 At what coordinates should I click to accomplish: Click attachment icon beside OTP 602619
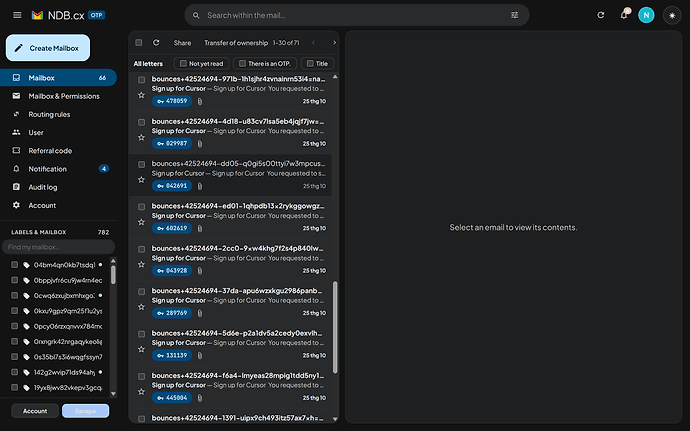200,228
